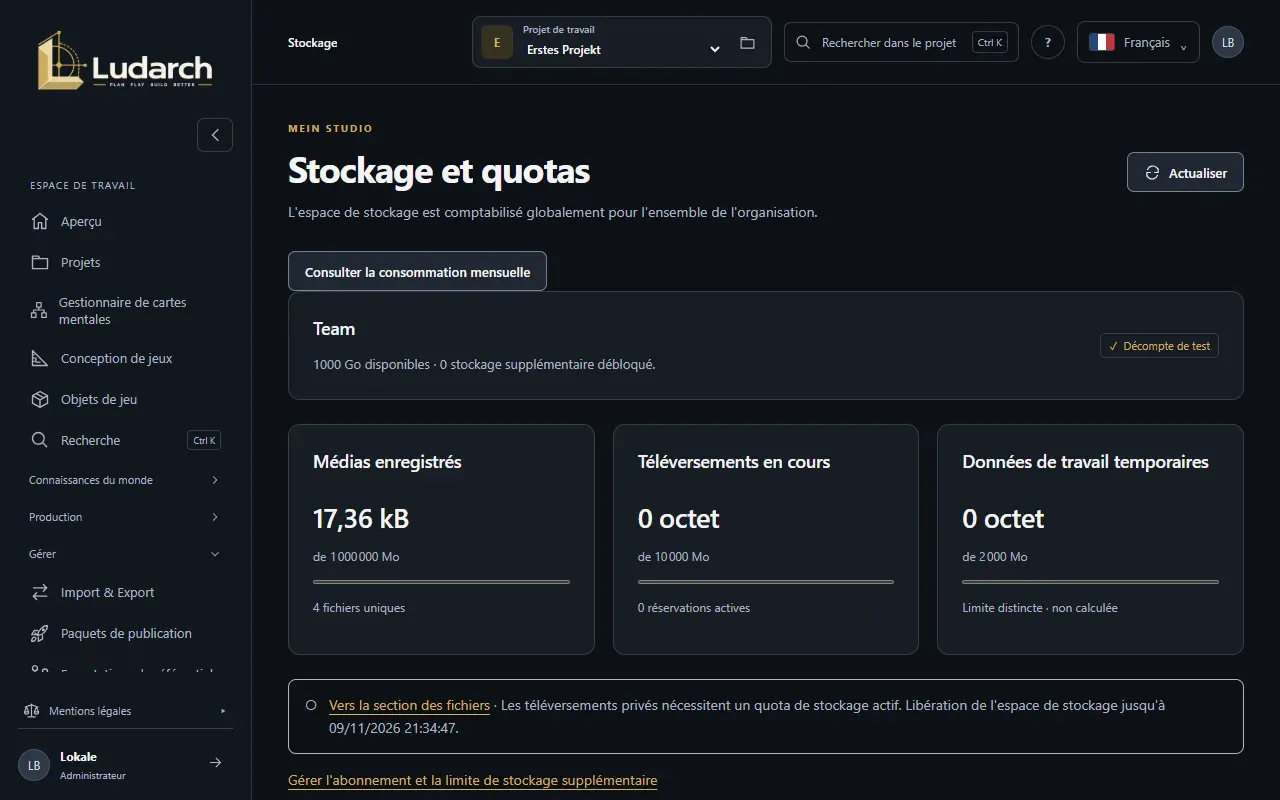Viewport: 1280px width, 800px height.
Task: Click the refresh icon in Actualiser
Action: coord(1153,173)
